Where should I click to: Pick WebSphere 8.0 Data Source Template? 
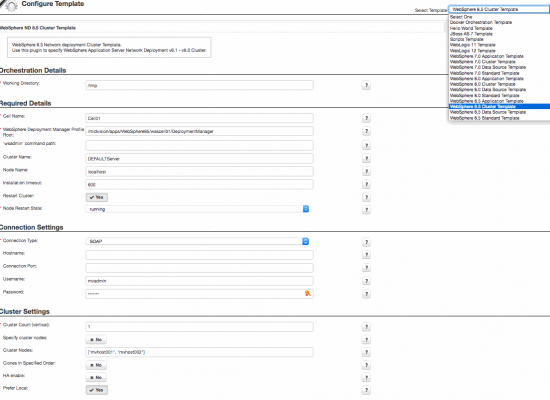pyautogui.click(x=499, y=90)
